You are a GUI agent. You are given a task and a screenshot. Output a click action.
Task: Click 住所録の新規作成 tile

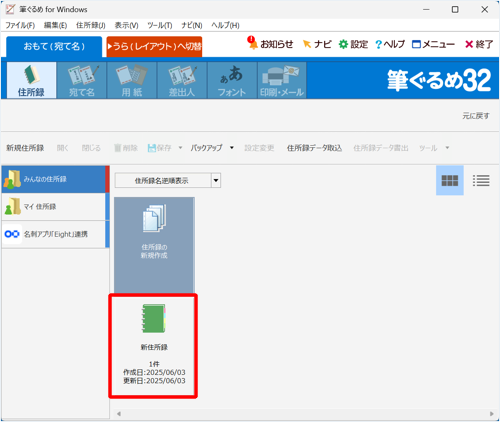click(154, 245)
